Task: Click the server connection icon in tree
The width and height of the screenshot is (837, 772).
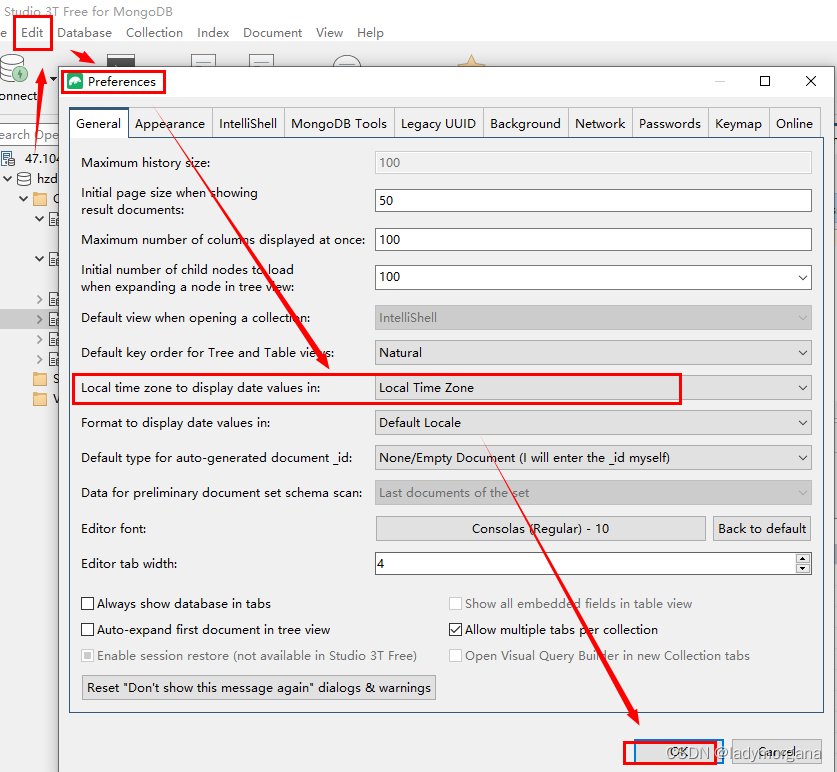Action: 8,159
